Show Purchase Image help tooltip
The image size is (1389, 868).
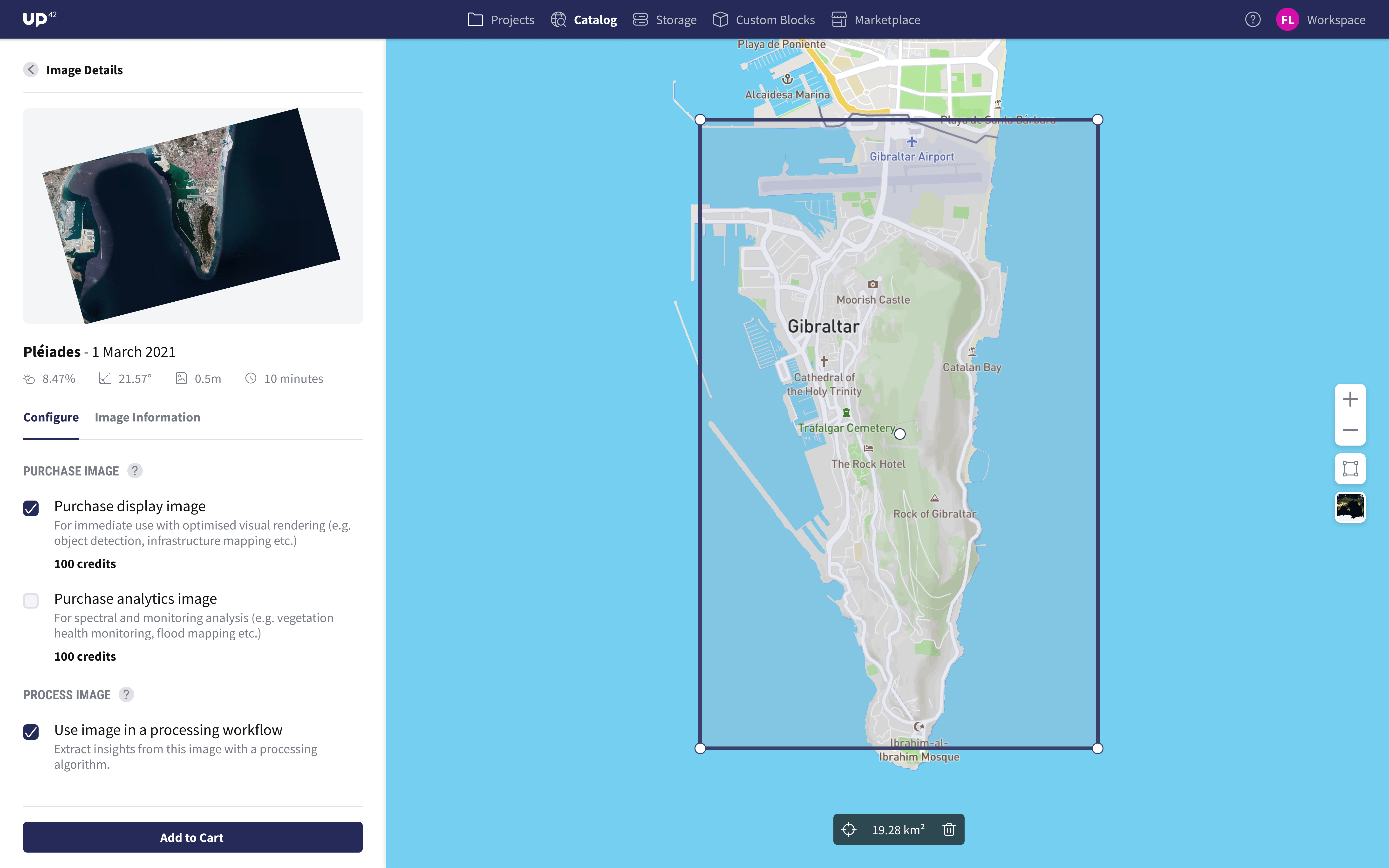pyautogui.click(x=135, y=471)
